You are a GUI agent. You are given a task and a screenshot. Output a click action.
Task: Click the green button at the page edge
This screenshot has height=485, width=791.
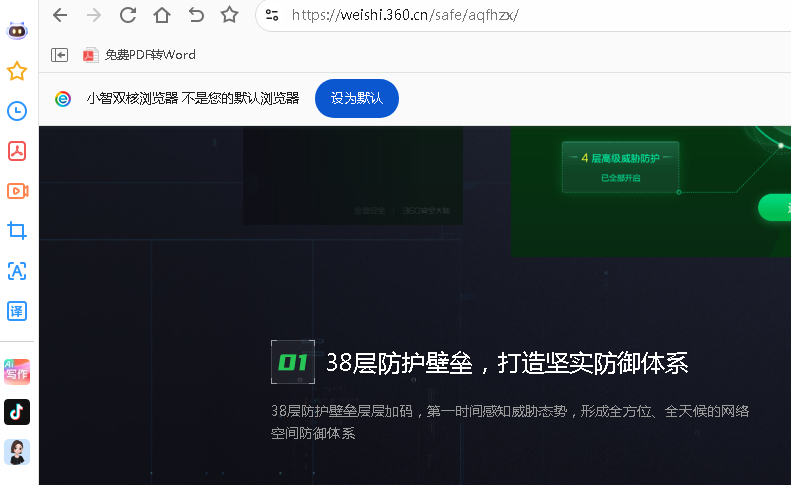coord(775,207)
